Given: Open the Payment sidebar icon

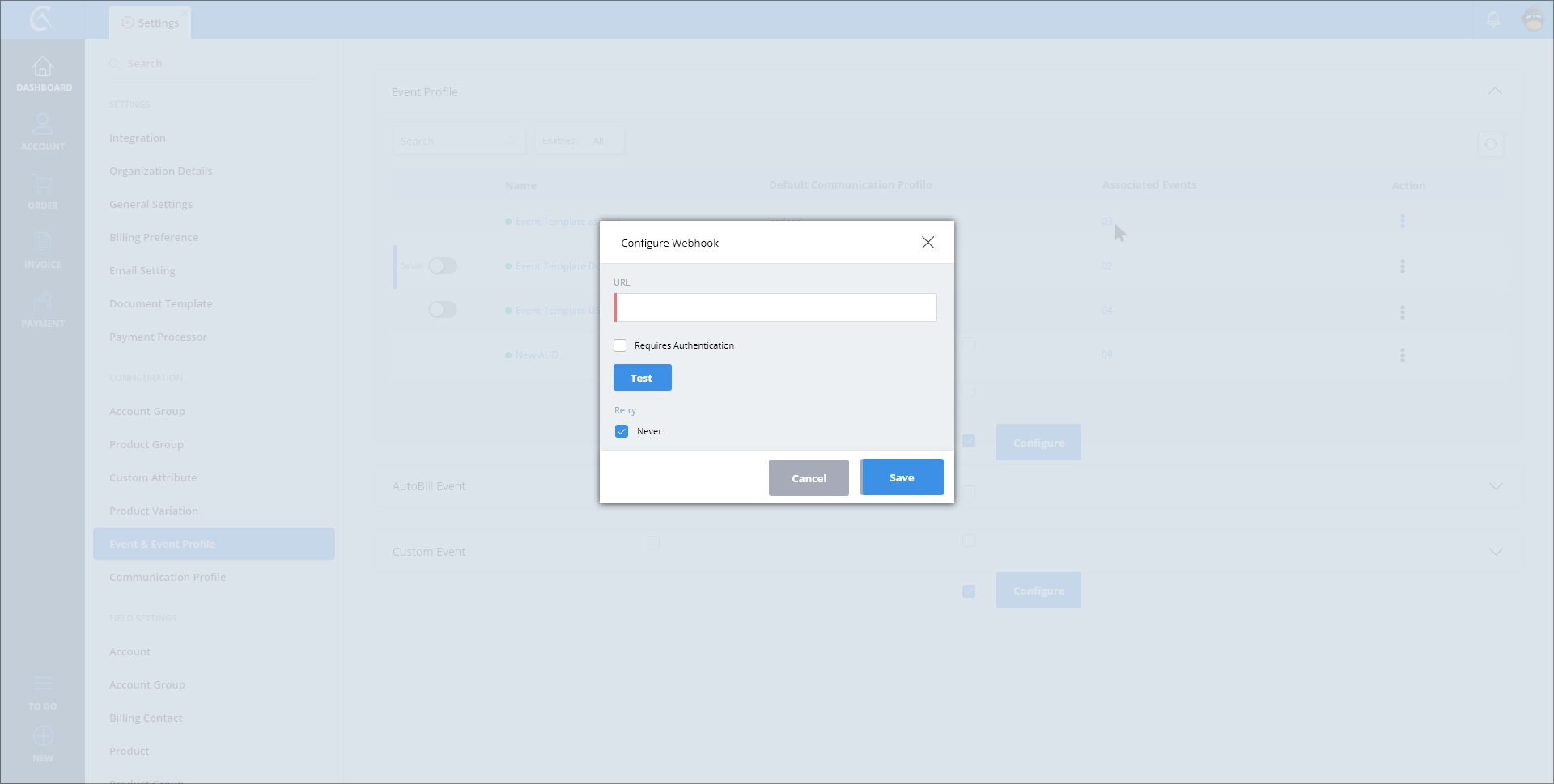Looking at the screenshot, I should tap(43, 303).
